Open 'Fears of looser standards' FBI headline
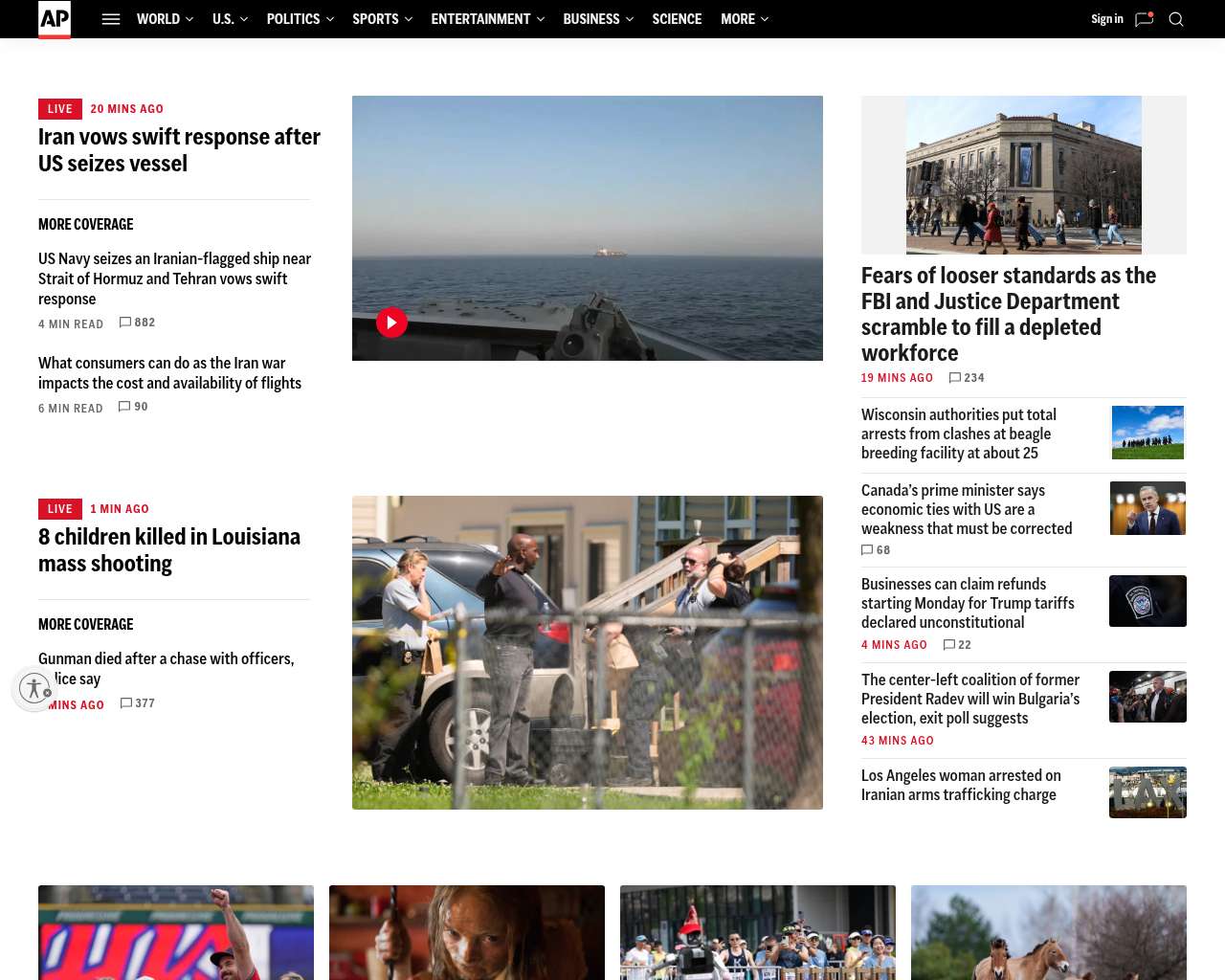 coord(1009,314)
